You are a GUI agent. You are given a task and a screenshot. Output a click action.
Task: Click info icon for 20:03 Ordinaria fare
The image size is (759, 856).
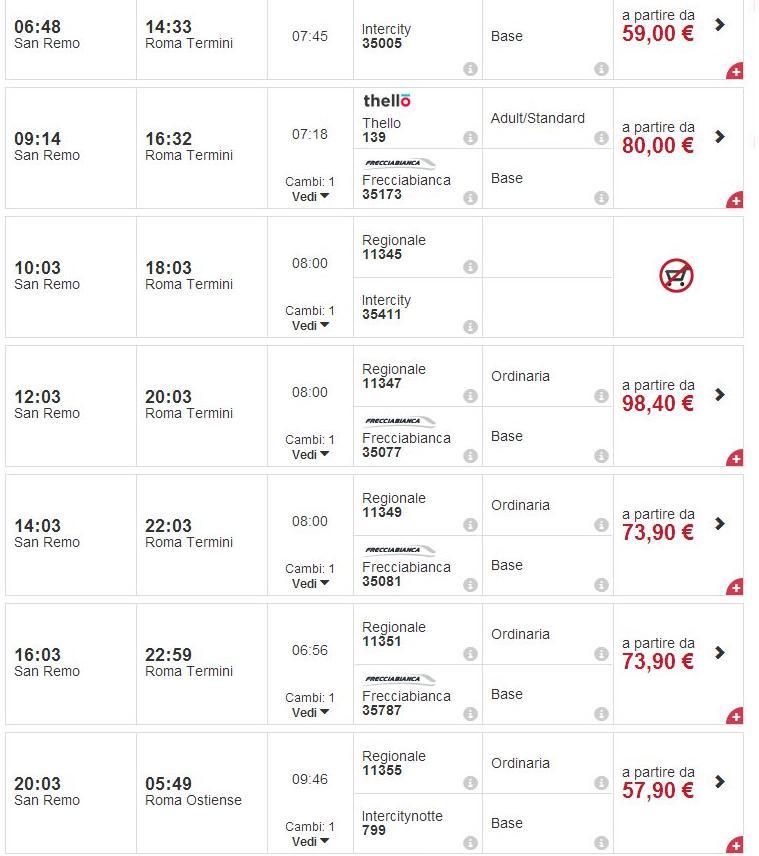[x=601, y=783]
